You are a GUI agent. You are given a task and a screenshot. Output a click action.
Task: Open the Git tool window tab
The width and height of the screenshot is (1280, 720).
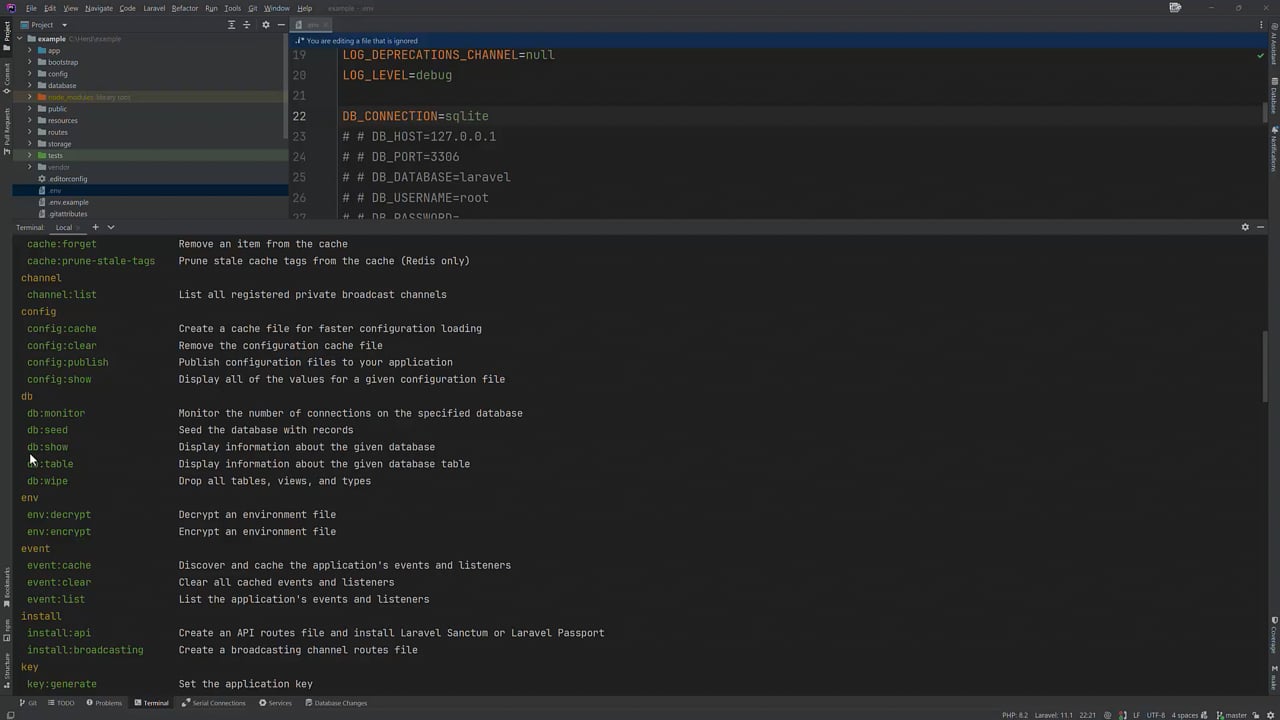pos(28,703)
